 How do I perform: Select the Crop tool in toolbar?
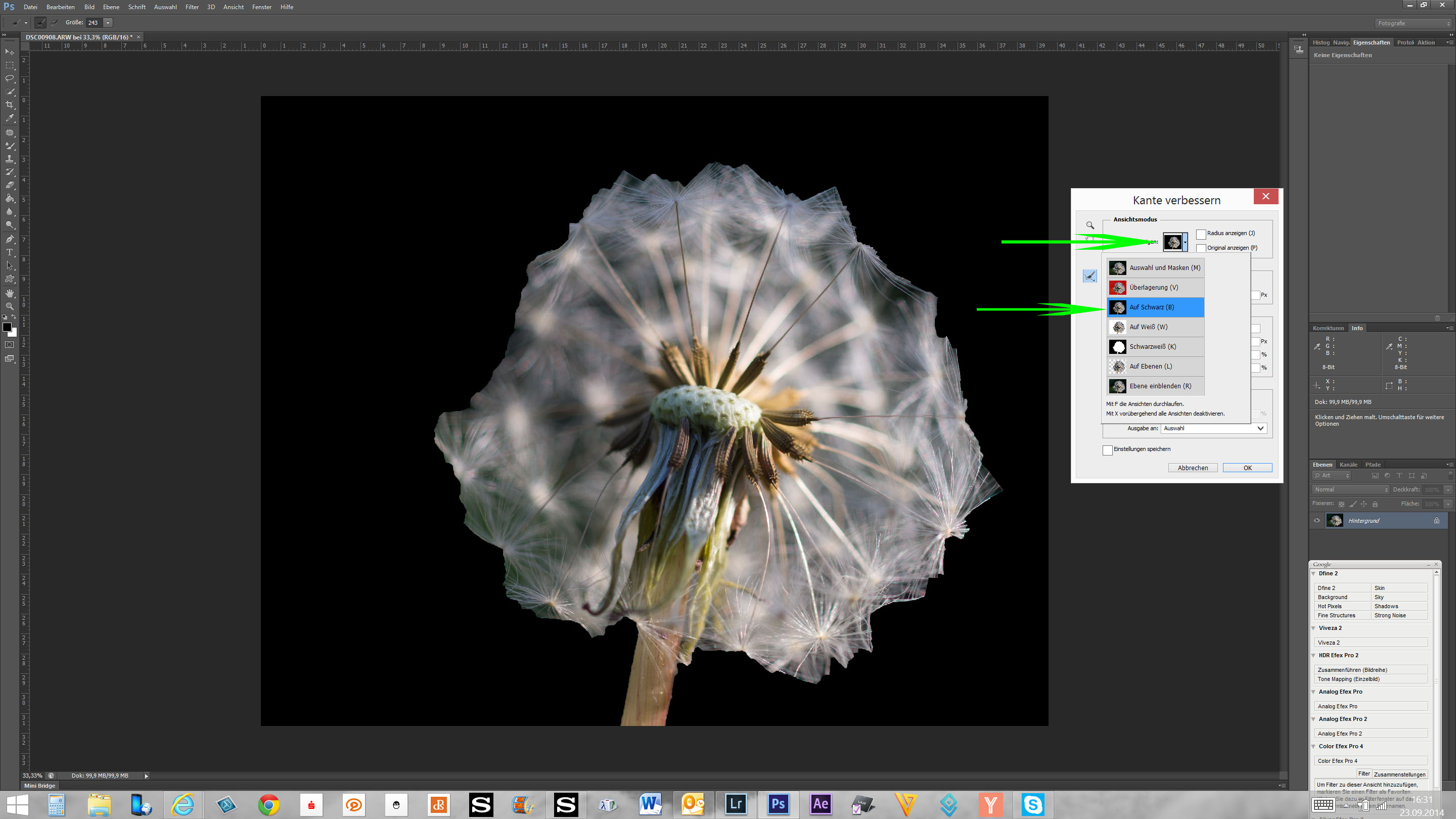pyautogui.click(x=10, y=105)
